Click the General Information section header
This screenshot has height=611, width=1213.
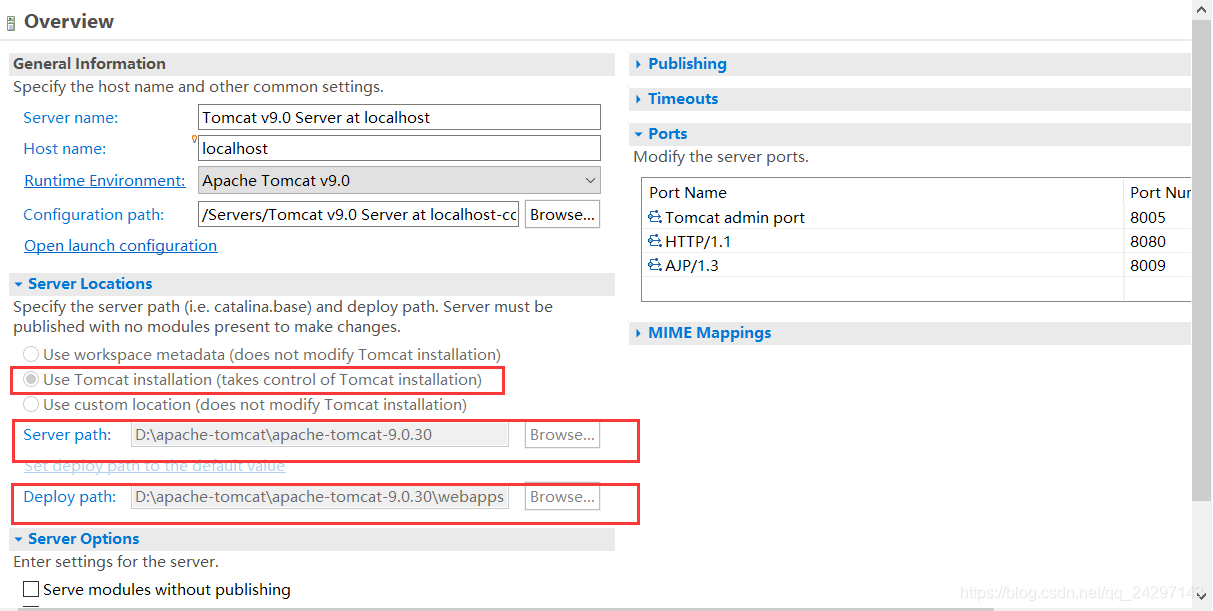pos(89,64)
